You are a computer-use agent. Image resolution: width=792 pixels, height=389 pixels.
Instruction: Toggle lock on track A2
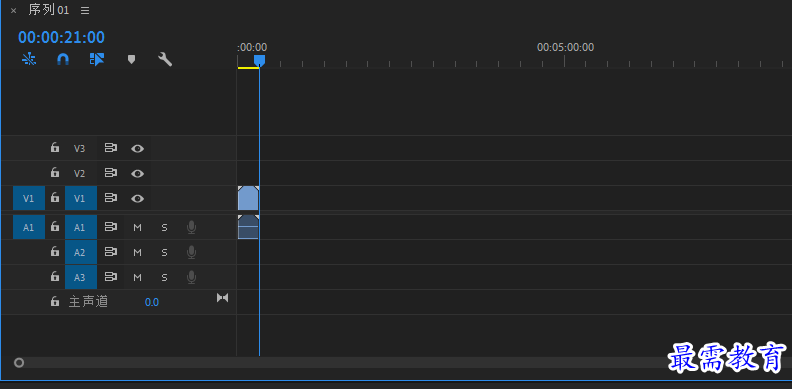click(x=55, y=252)
